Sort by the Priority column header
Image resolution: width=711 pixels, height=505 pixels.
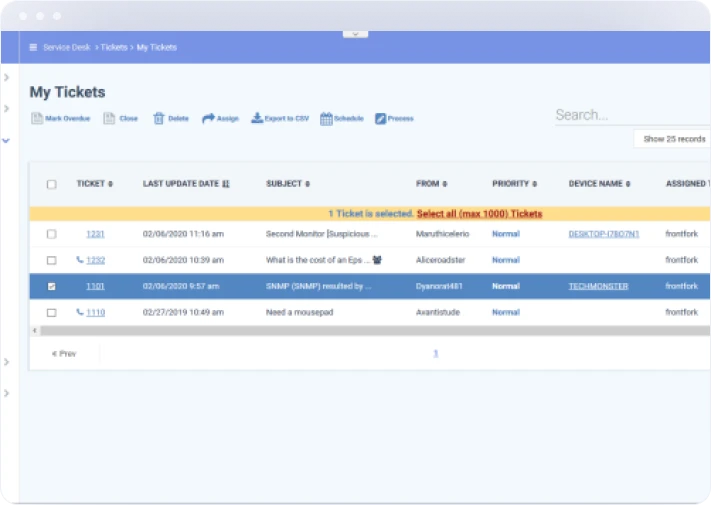click(515, 184)
